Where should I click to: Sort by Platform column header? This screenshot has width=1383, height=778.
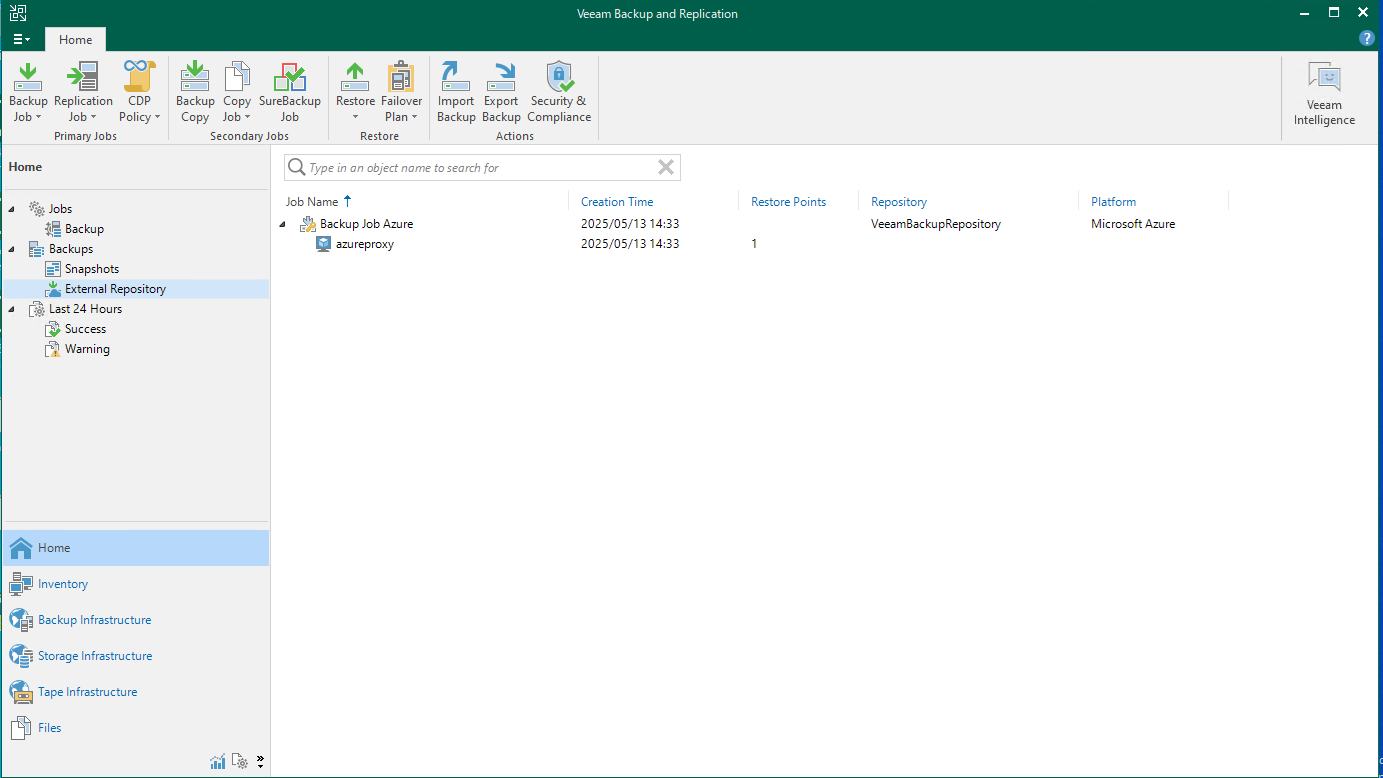(x=1113, y=201)
